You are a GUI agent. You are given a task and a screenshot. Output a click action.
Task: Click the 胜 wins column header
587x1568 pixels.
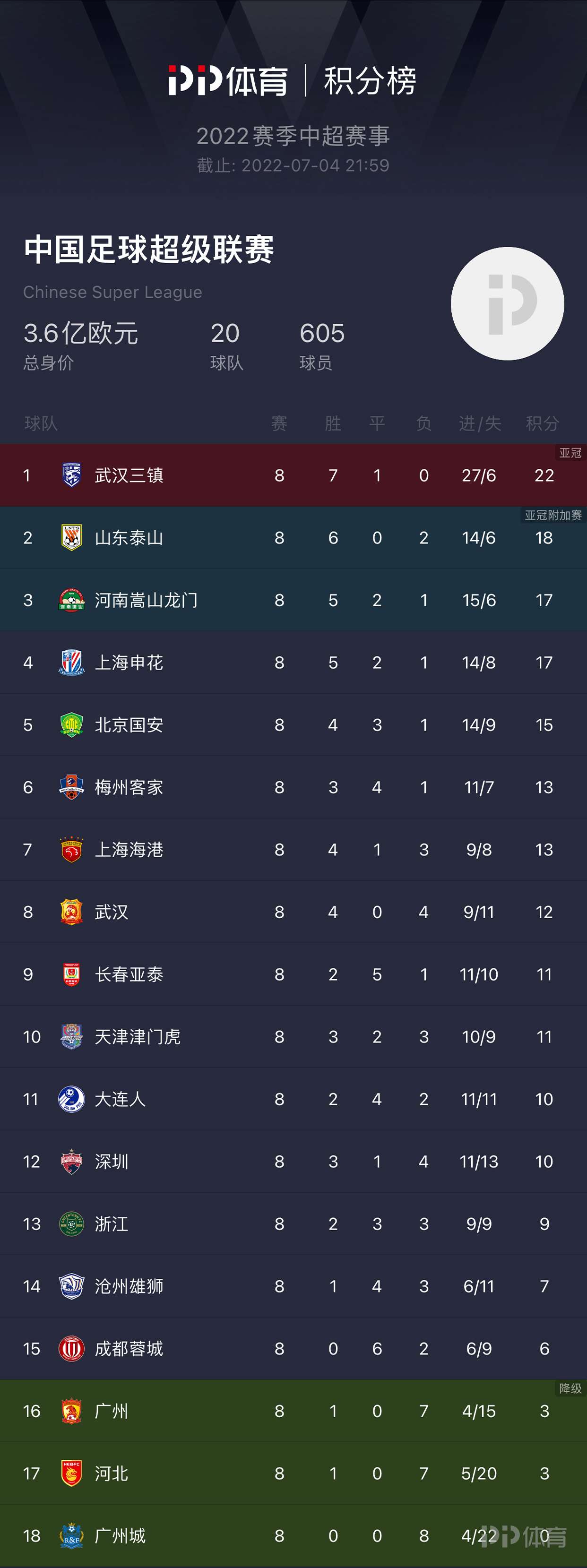(x=332, y=423)
